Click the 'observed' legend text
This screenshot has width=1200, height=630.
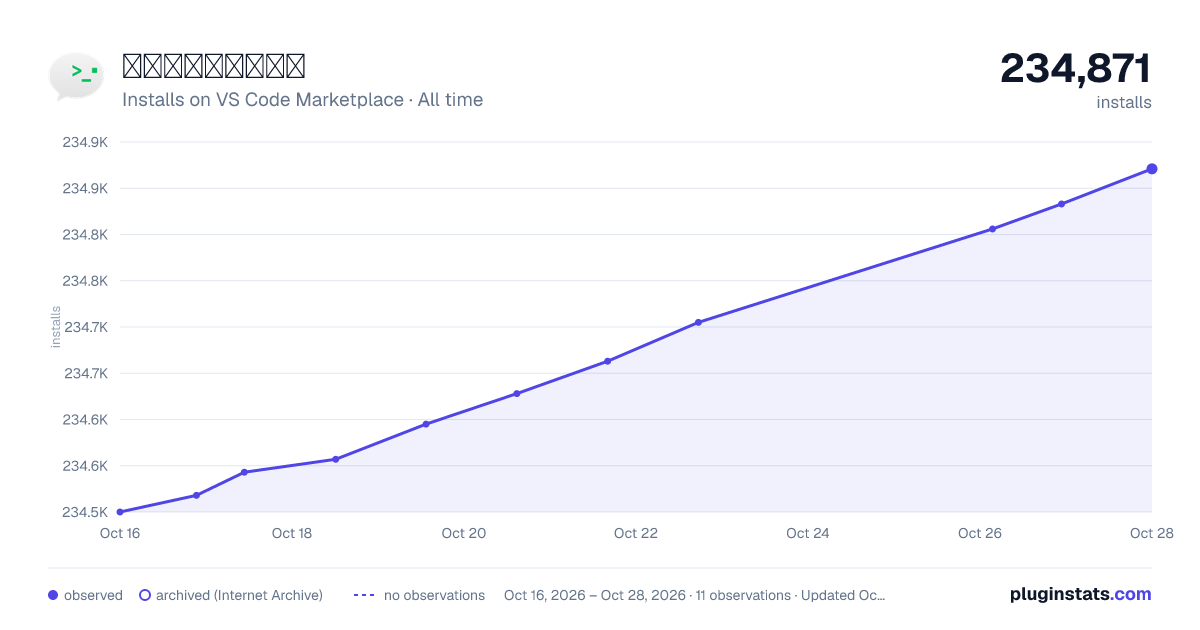click(93, 595)
